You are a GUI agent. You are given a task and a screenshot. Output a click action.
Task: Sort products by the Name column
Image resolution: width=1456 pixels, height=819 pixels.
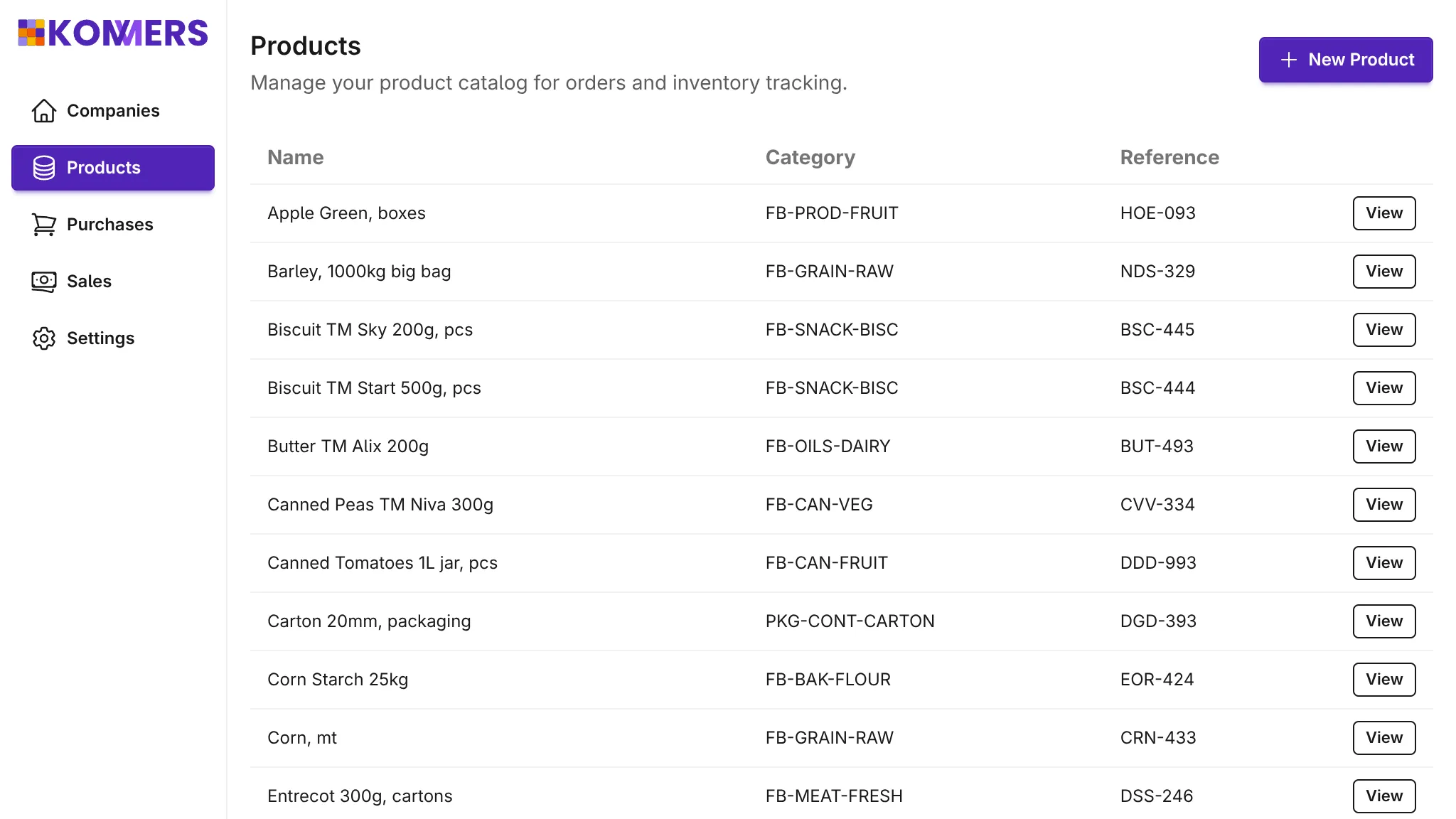coord(295,157)
